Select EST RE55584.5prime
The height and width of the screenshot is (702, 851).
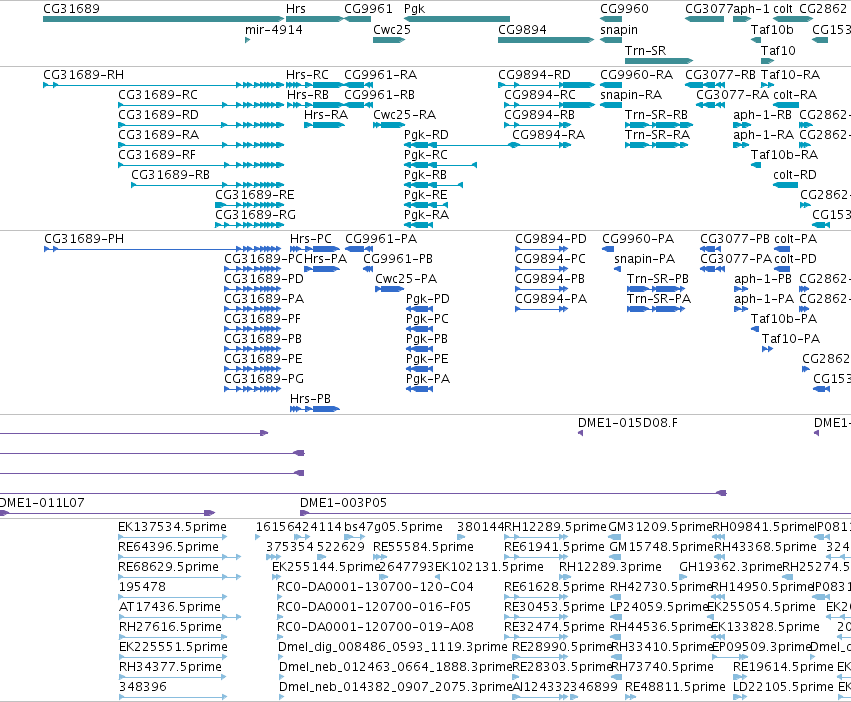380,556
